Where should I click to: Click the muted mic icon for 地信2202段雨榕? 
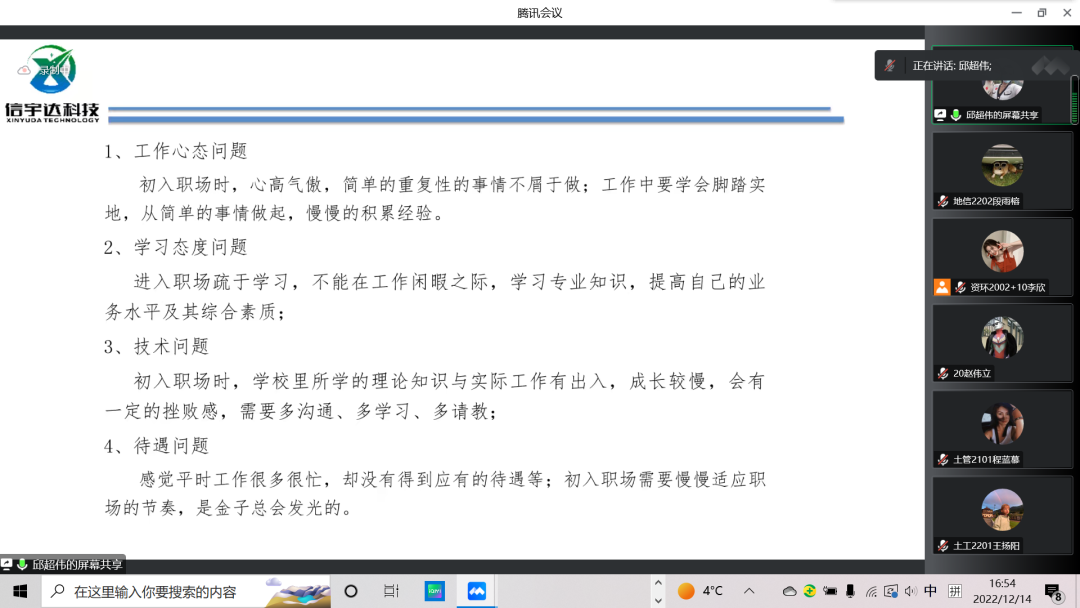943,201
